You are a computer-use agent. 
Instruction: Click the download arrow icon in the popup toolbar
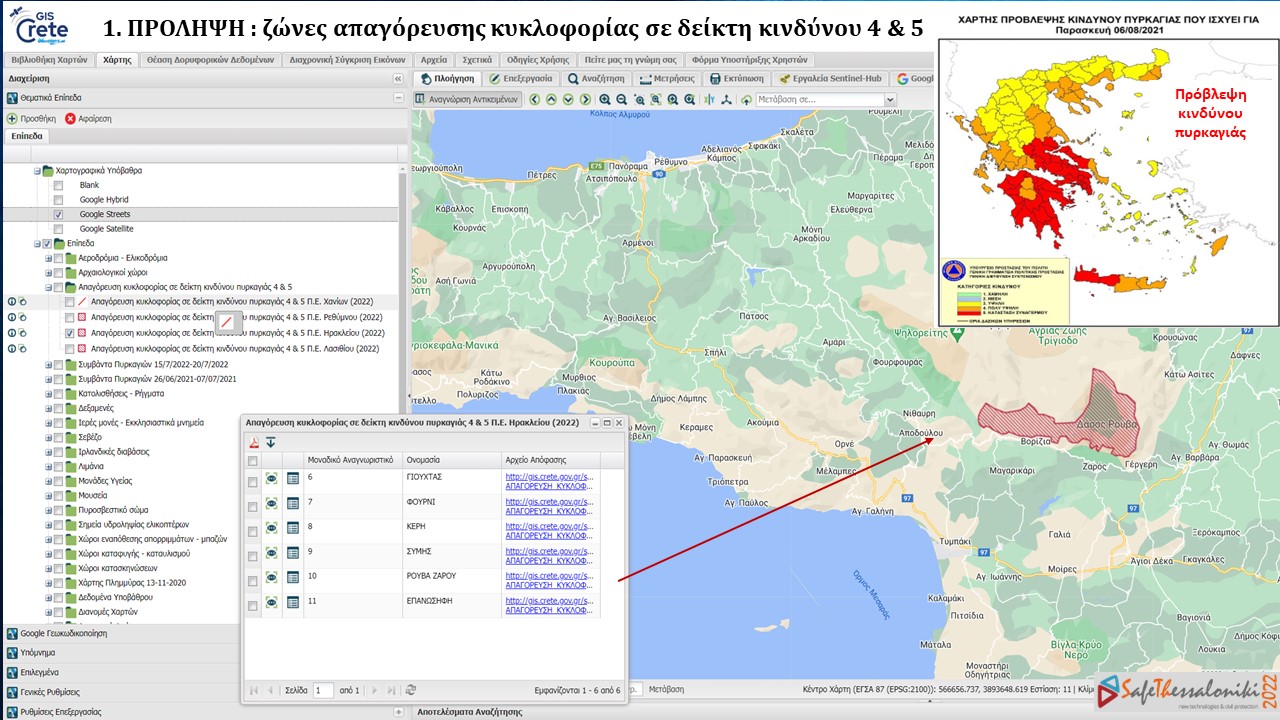[271, 442]
